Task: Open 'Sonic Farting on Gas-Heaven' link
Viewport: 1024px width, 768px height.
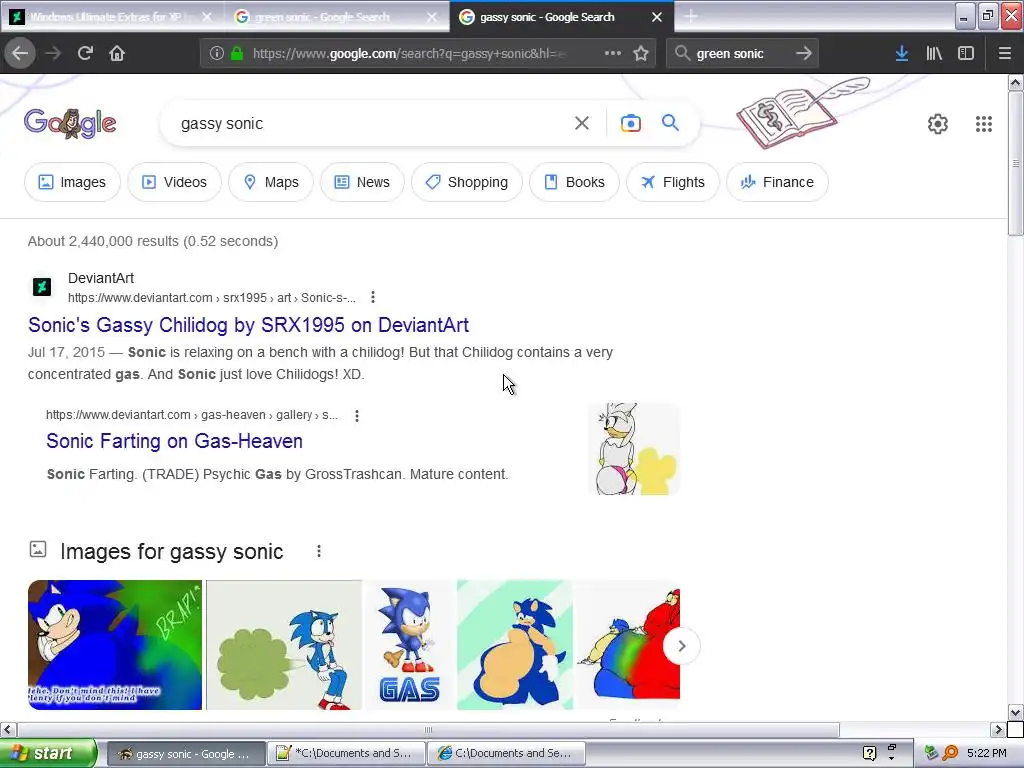Action: (x=174, y=441)
